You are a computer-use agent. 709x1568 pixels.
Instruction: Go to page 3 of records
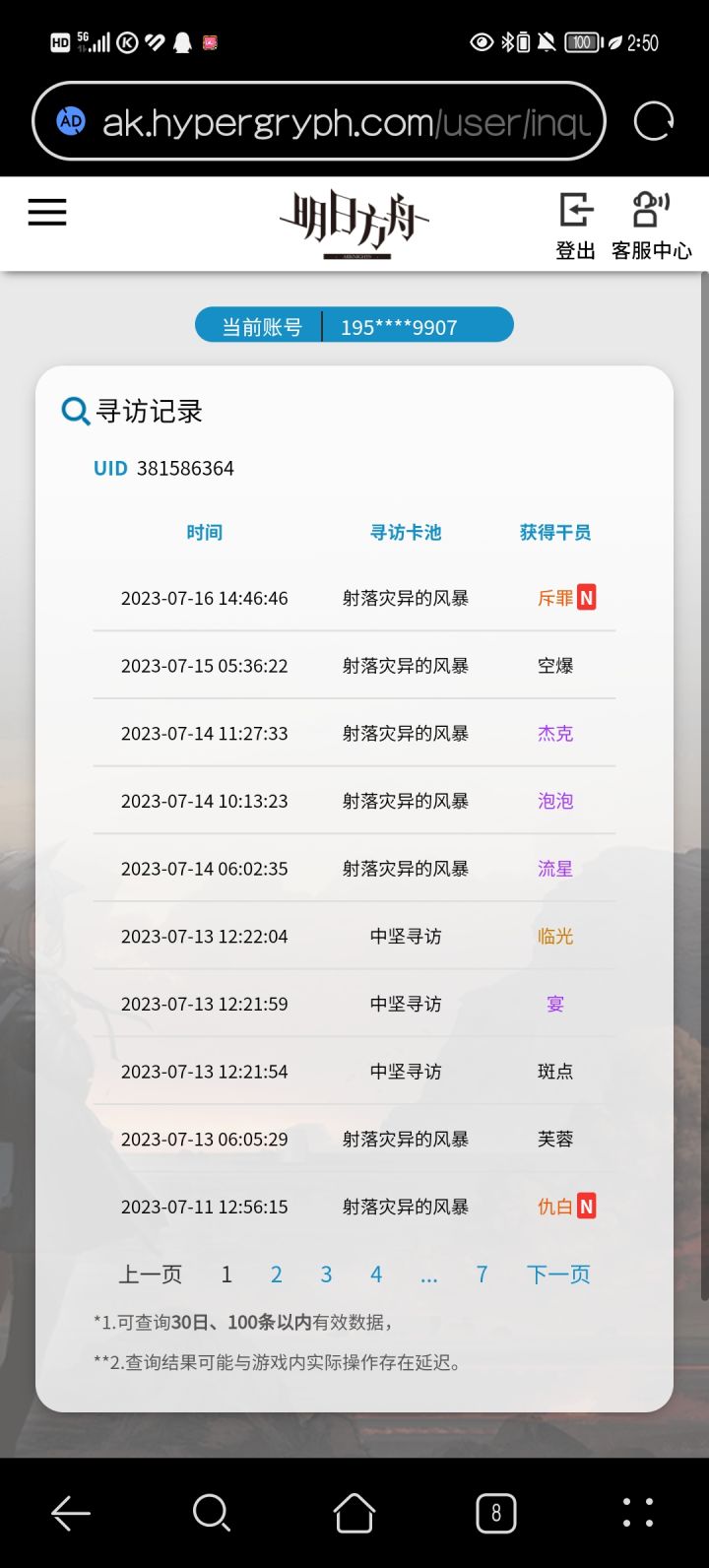click(326, 1274)
